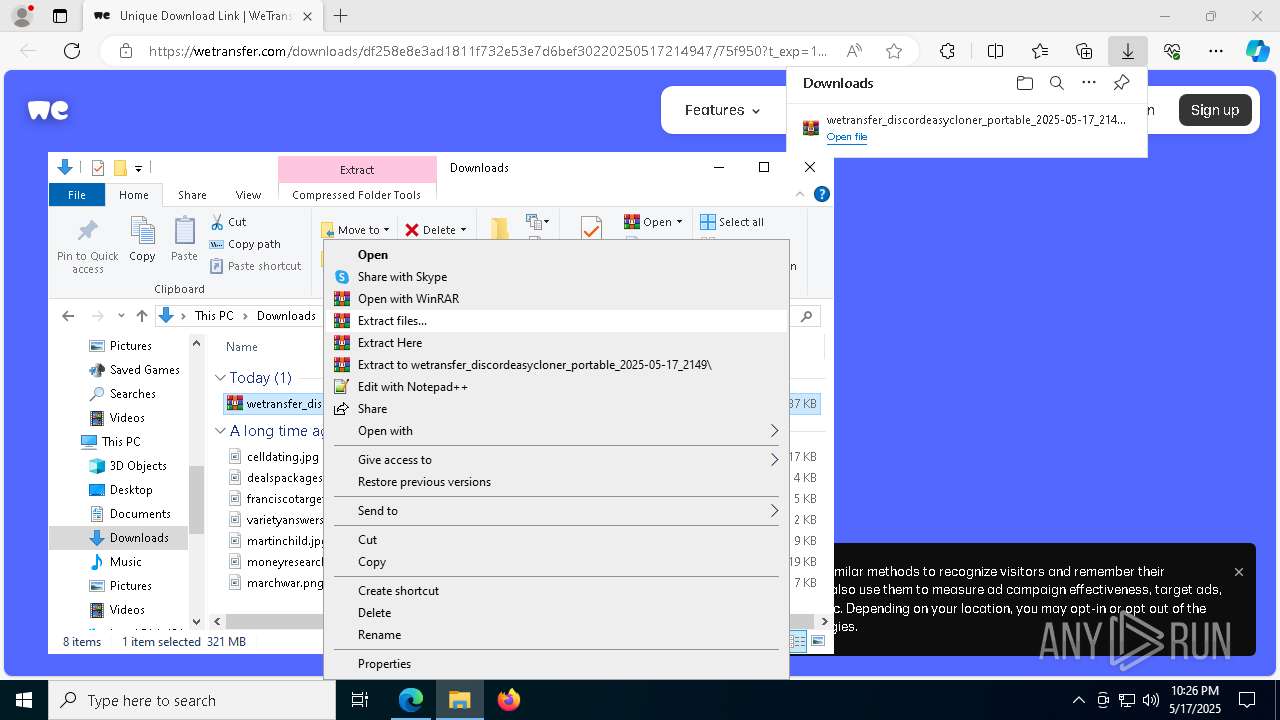Image resolution: width=1280 pixels, height=720 pixels.
Task: Click the ribbon Copy button
Action: 142,241
